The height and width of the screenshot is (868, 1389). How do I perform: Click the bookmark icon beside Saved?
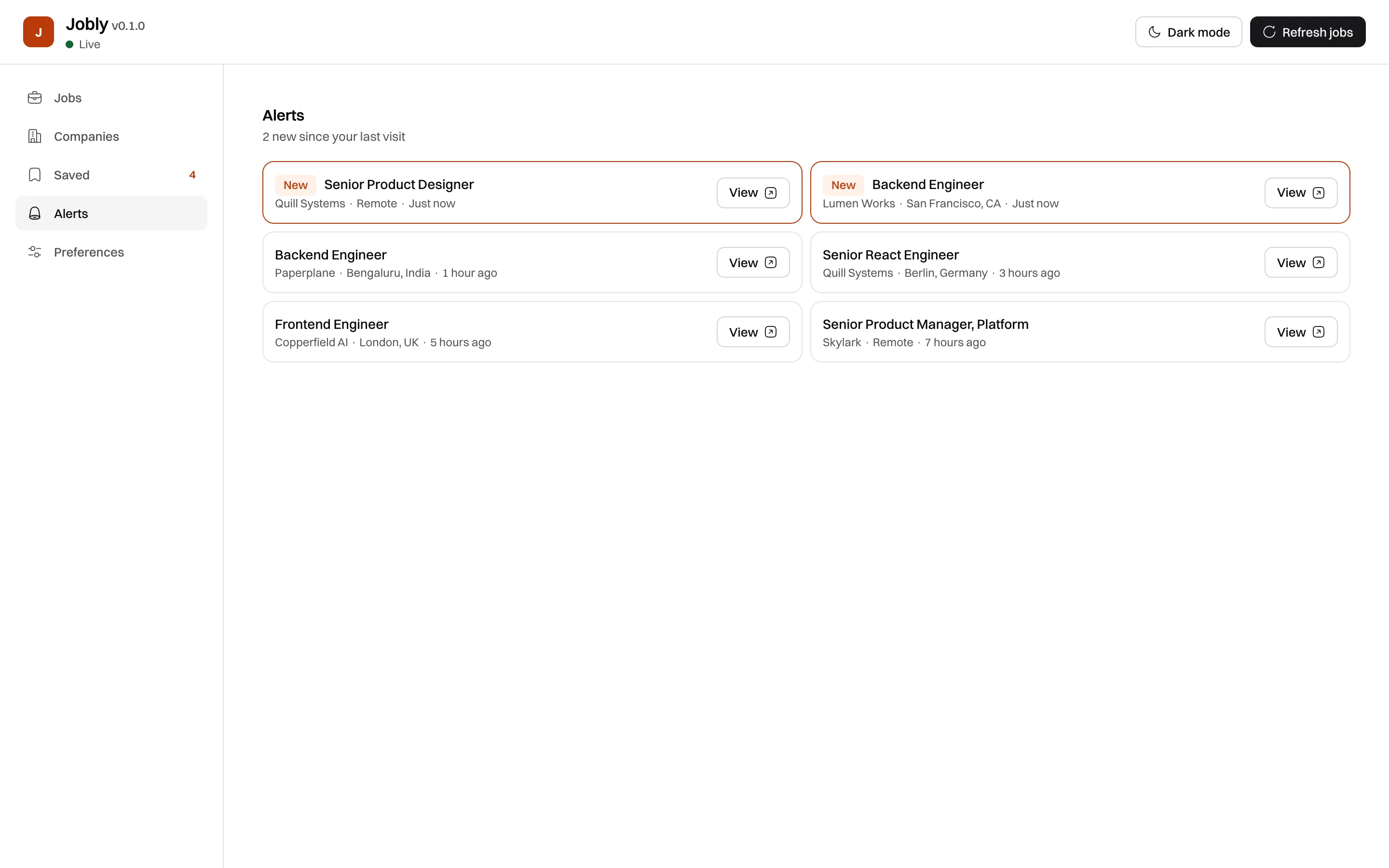pyautogui.click(x=34, y=175)
